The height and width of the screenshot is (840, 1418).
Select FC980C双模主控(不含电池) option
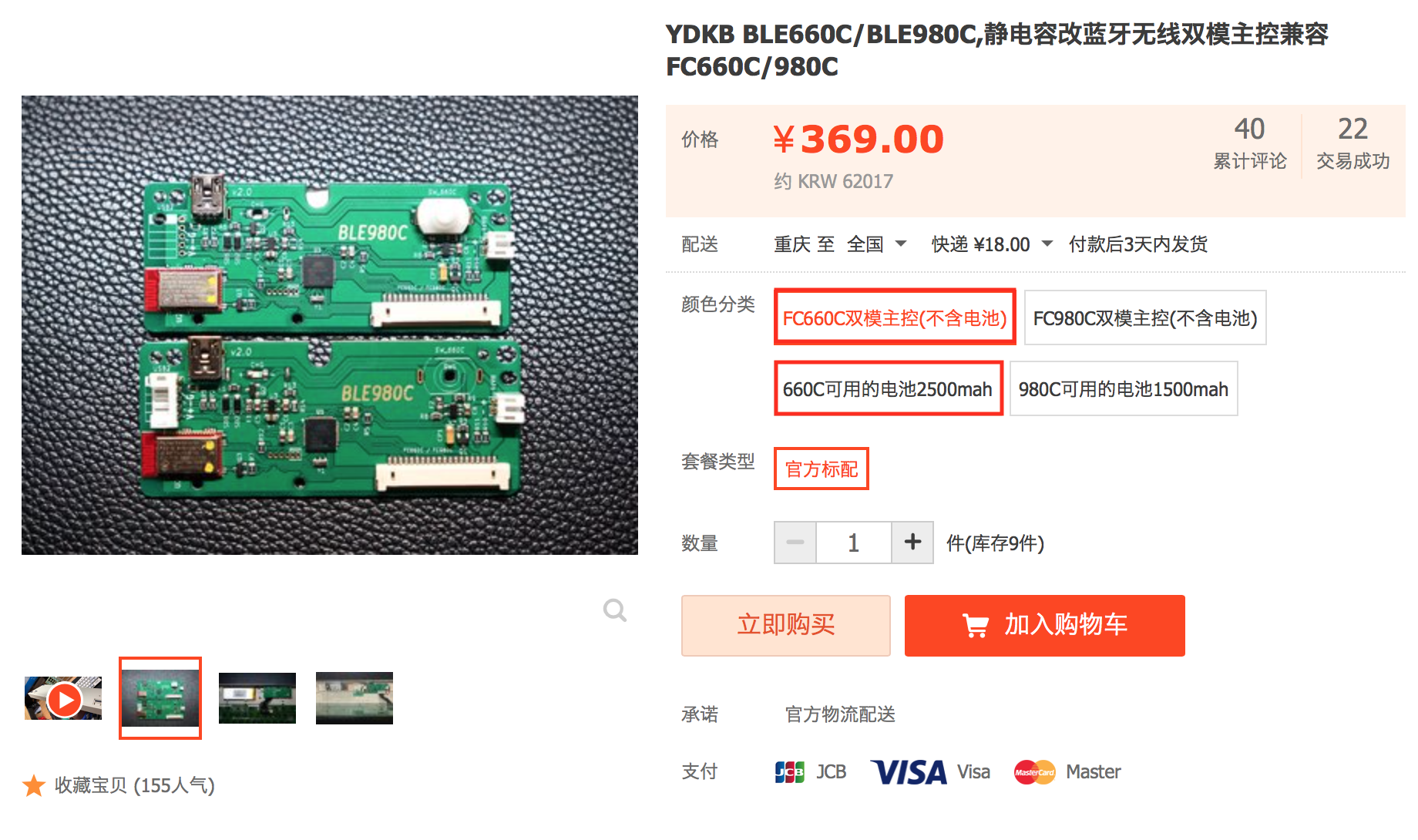coord(1145,318)
